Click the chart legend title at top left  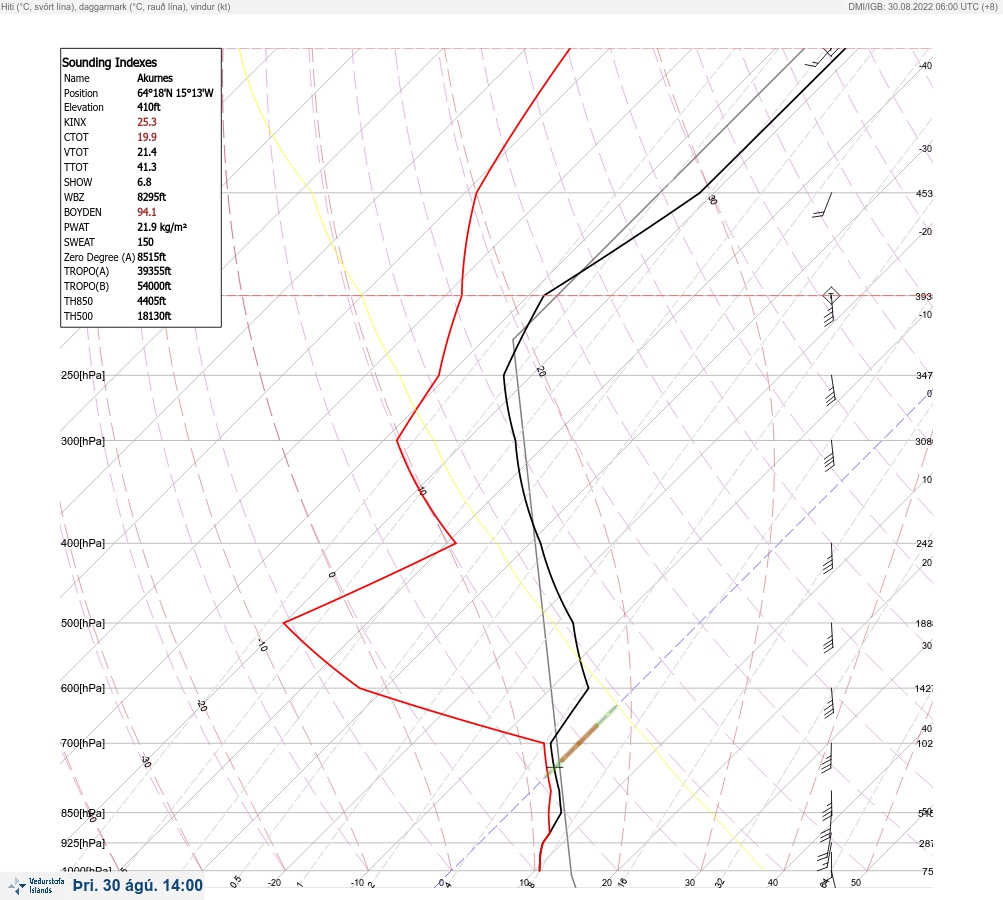pos(116,7)
